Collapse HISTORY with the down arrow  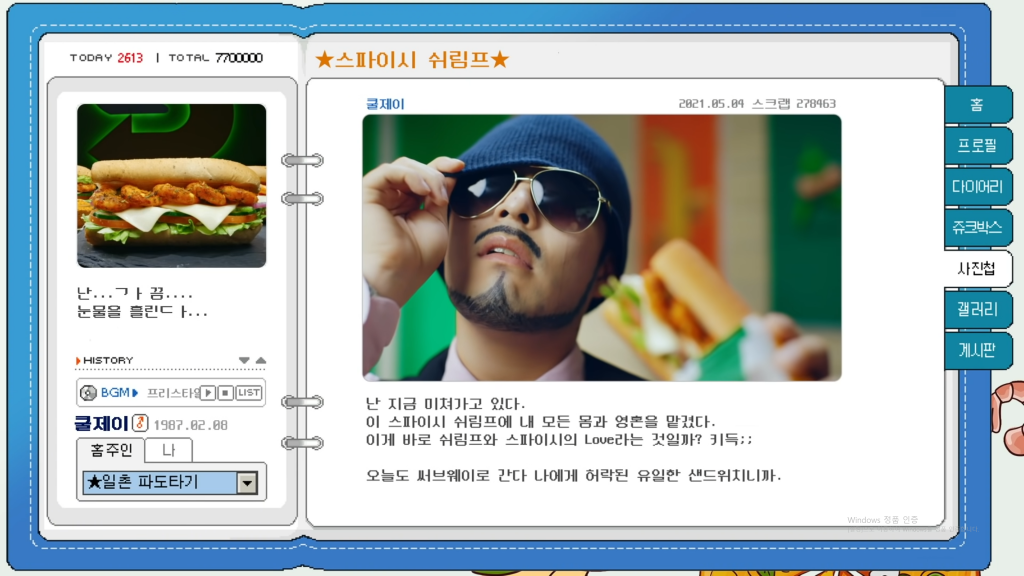point(244,360)
